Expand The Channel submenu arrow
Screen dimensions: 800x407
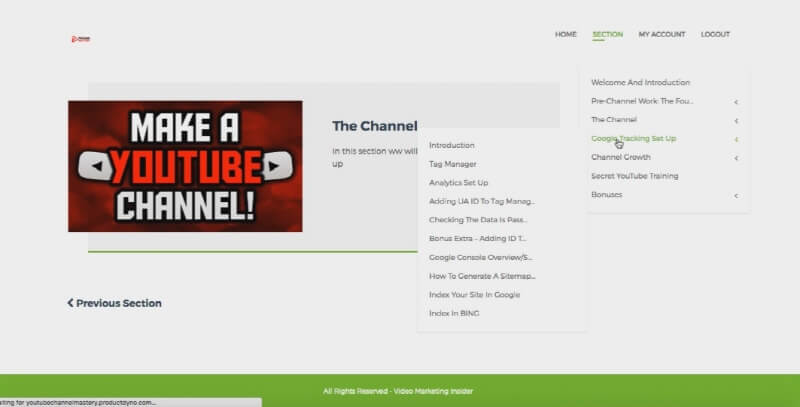[736, 121]
